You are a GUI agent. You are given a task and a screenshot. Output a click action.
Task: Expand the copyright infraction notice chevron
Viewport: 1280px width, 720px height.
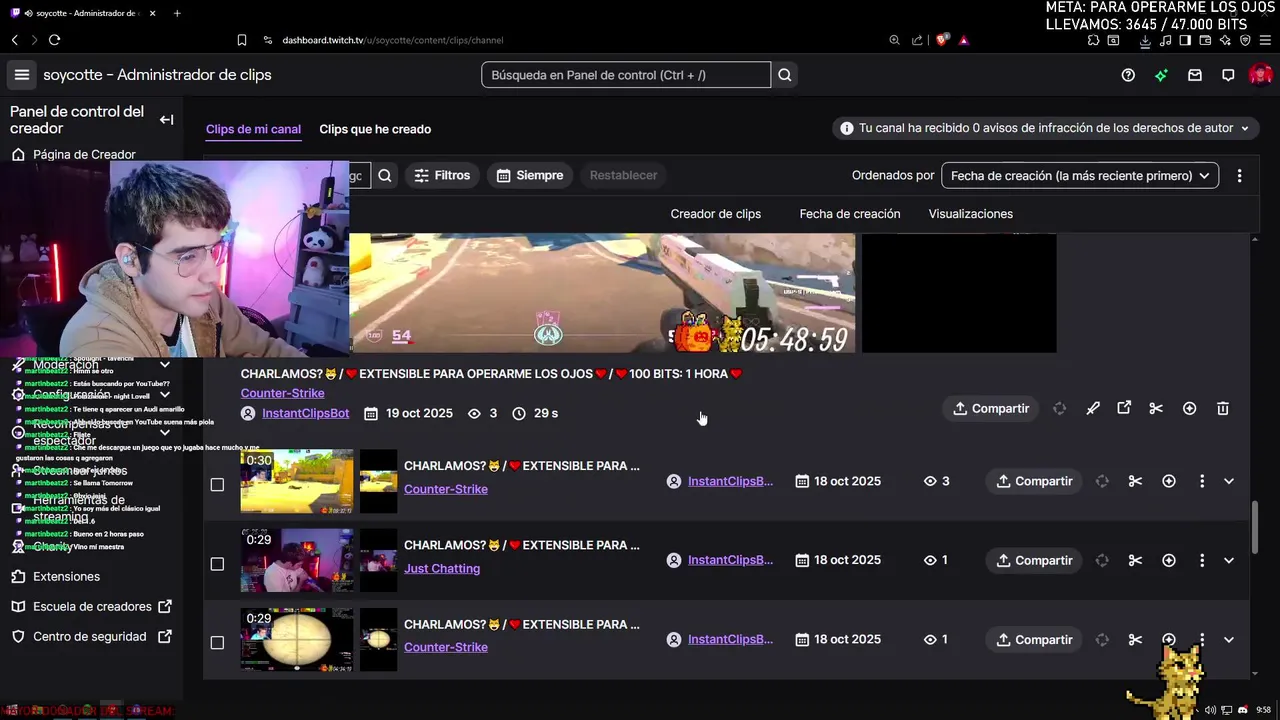1245,128
